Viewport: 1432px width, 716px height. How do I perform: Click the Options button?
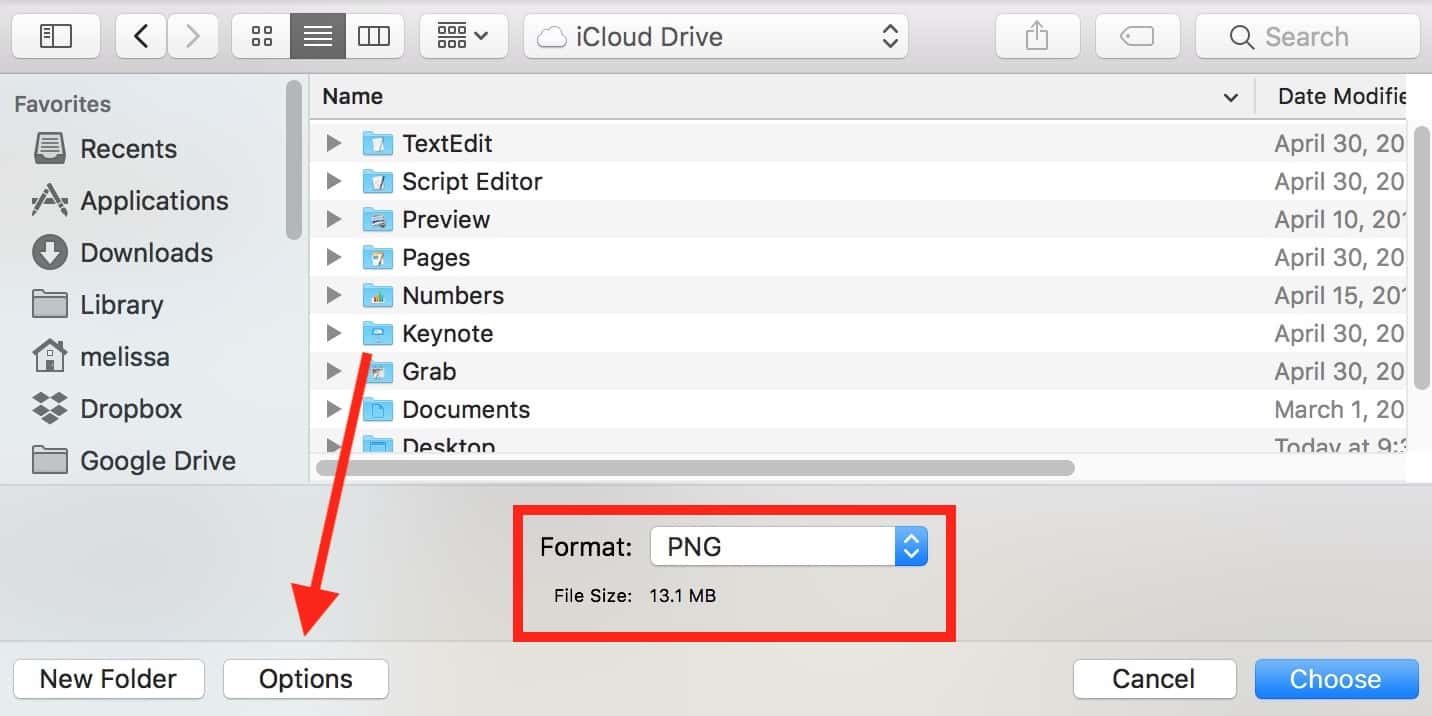(x=305, y=679)
